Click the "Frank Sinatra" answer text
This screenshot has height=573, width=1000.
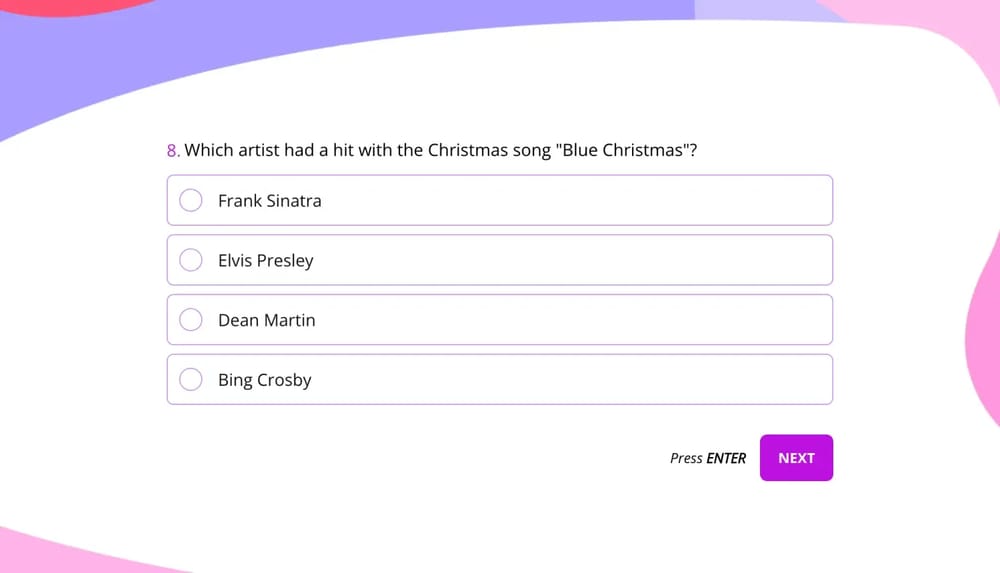click(x=269, y=201)
